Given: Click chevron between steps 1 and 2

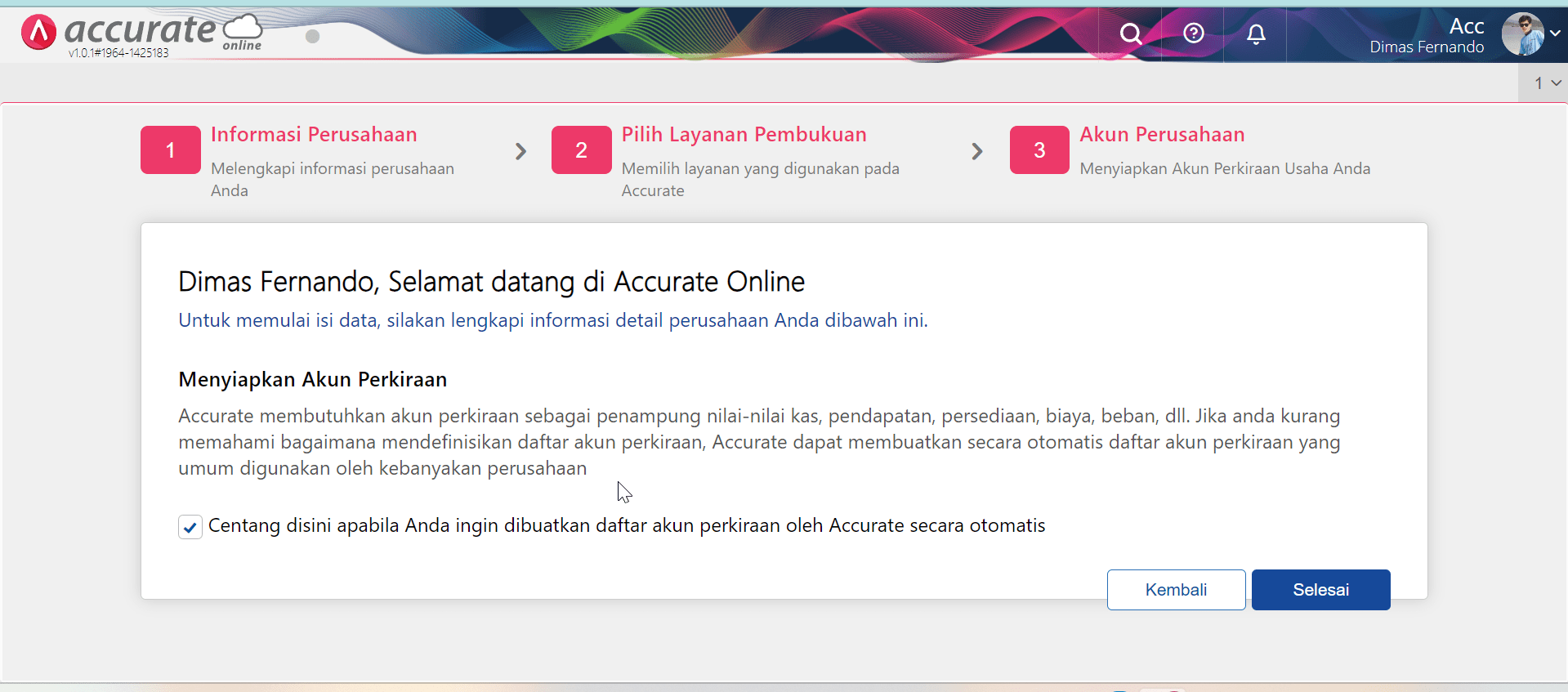Looking at the screenshot, I should 520,151.
